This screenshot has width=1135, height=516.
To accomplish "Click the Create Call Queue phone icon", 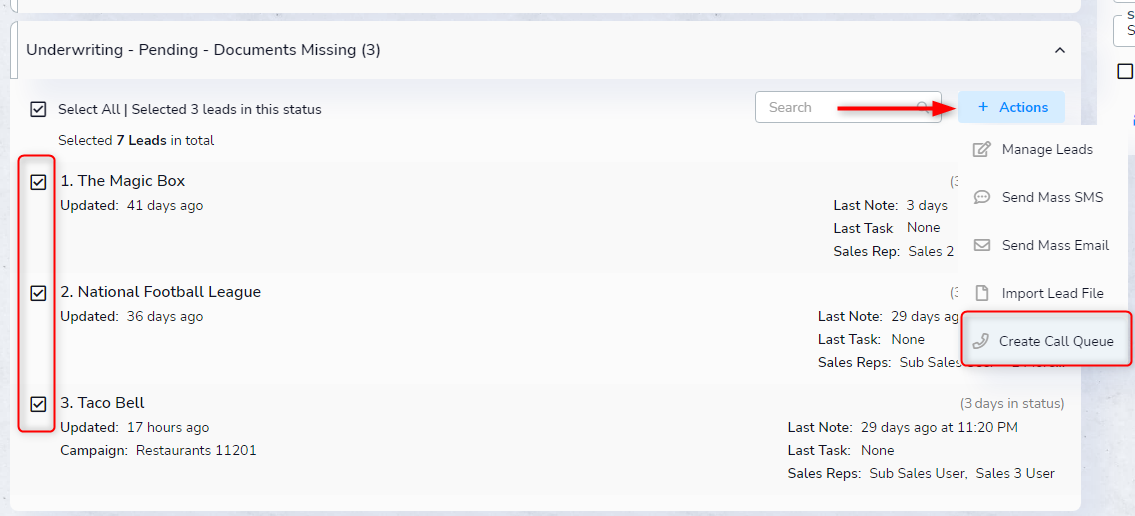I will (x=980, y=341).
